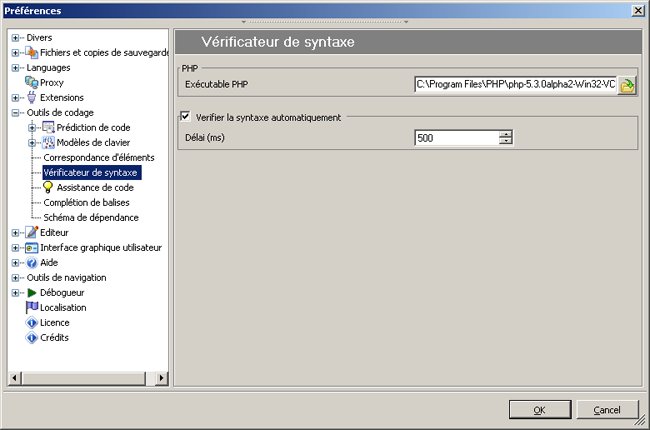Expand the Languages tree node
Screen dimensions: 650x430
click(16, 67)
